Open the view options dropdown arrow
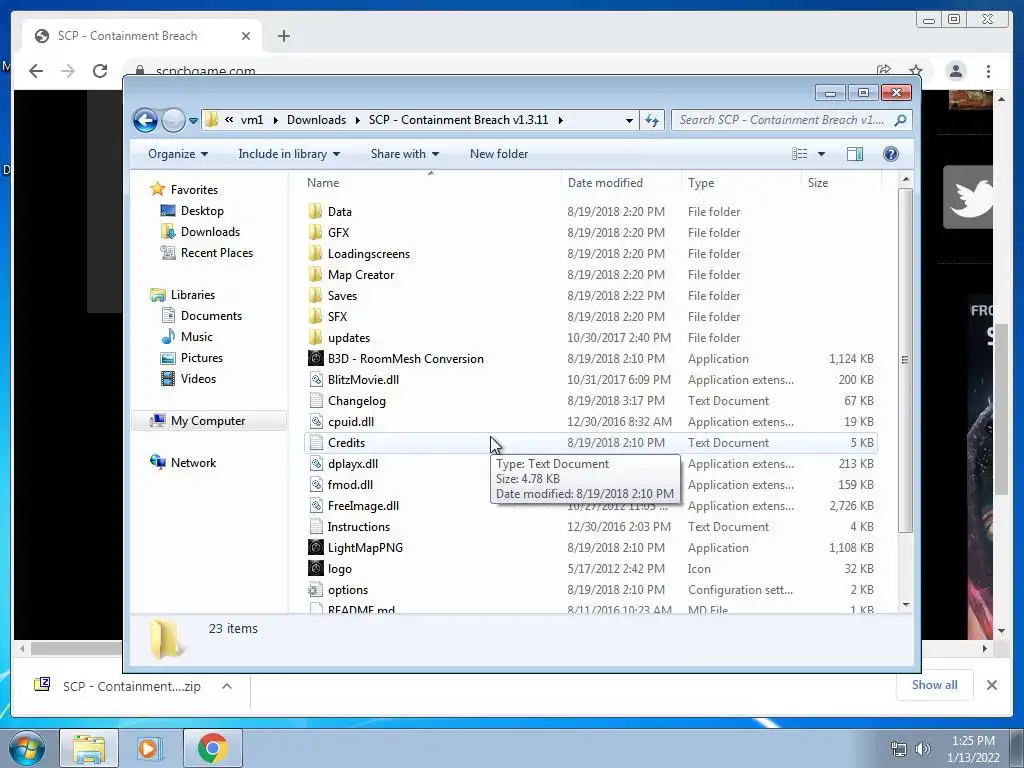1024x768 pixels. point(822,154)
